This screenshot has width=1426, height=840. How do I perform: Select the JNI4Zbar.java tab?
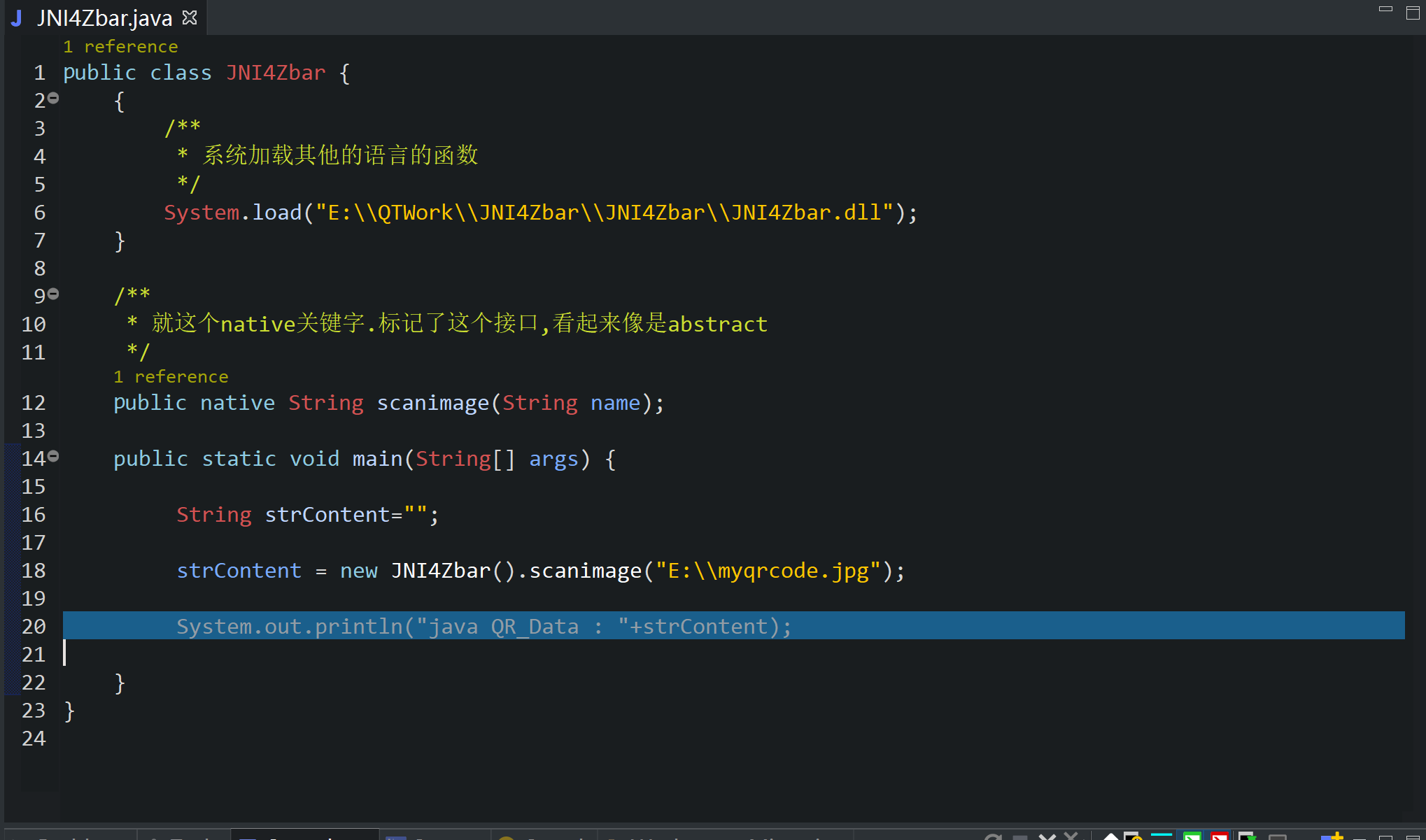pos(105,17)
